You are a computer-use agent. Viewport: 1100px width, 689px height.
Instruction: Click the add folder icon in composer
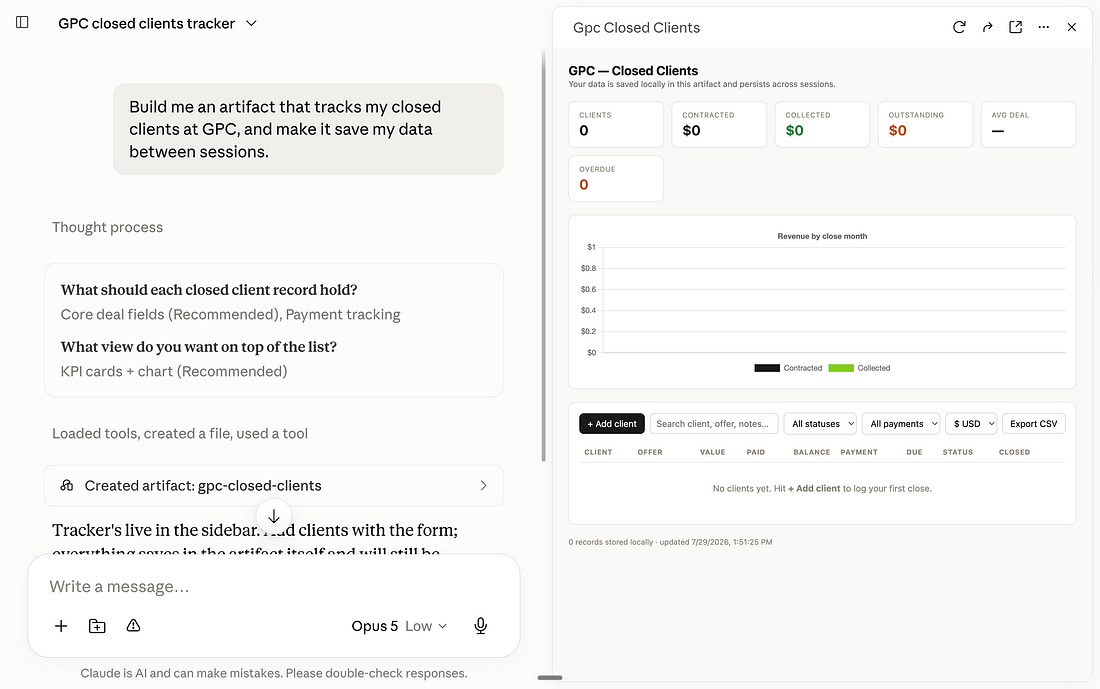click(x=97, y=626)
